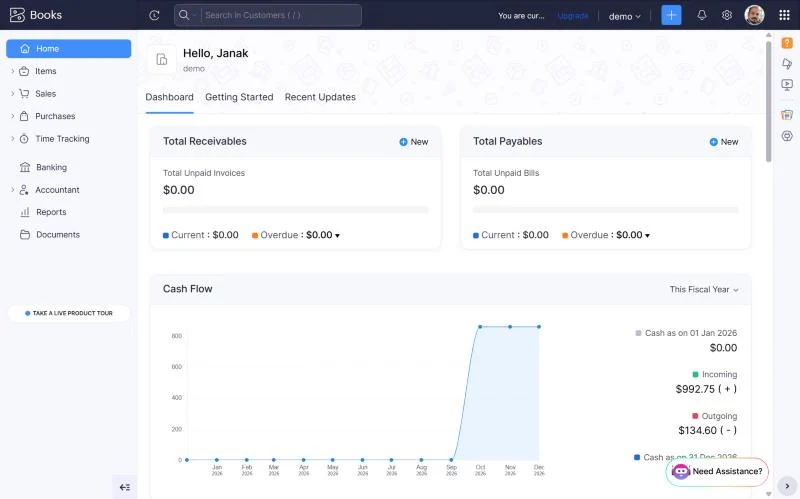Expand the Items menu chevron
800x499 pixels.
[12, 71]
